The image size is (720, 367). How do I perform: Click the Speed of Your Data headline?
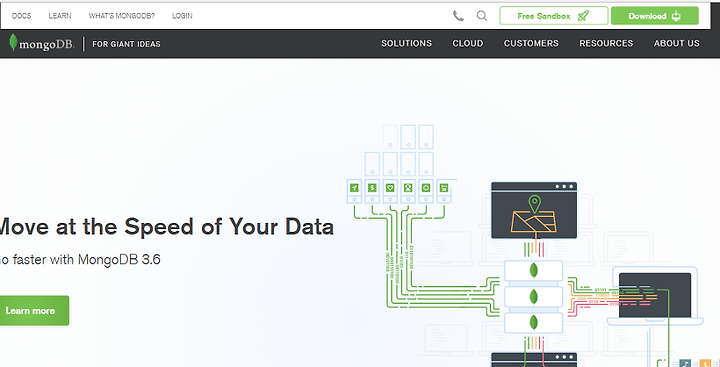point(166,227)
